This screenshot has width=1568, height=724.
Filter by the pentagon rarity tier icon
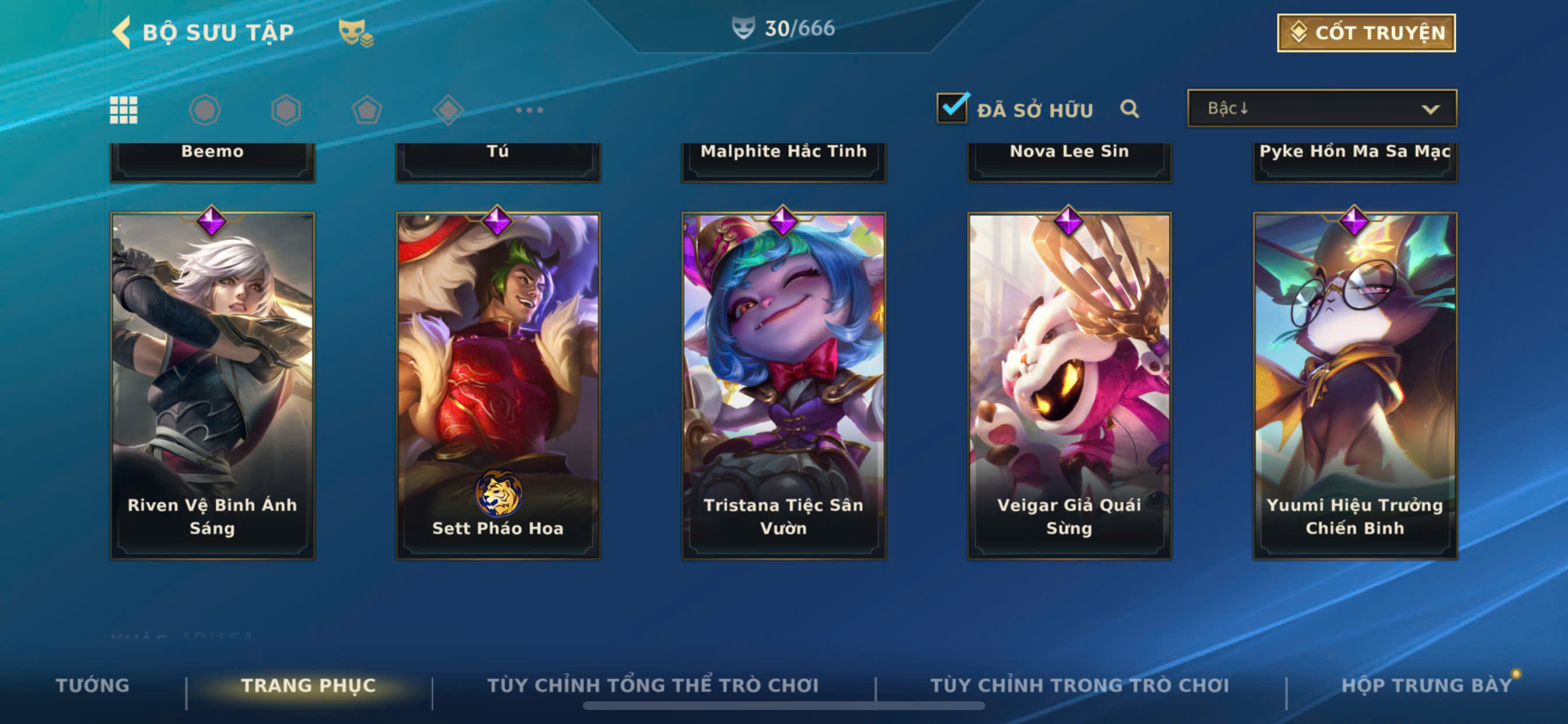(x=367, y=110)
